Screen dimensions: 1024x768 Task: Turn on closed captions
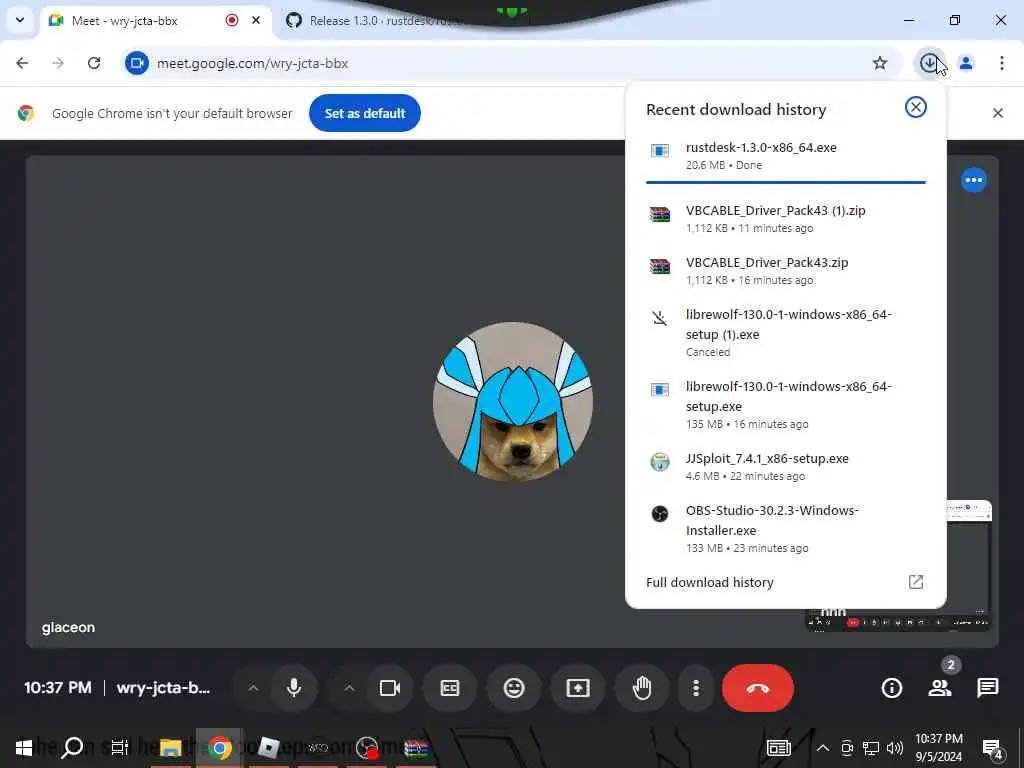[x=450, y=688]
